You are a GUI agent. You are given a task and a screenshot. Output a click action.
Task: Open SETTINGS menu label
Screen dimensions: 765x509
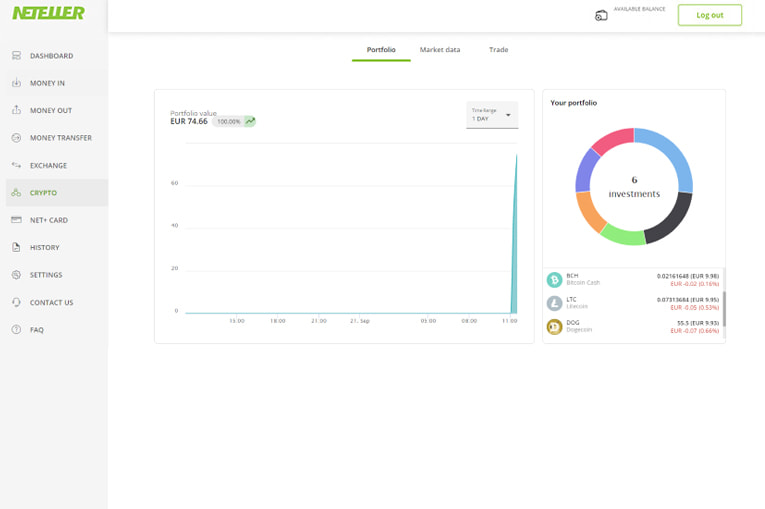pos(46,275)
